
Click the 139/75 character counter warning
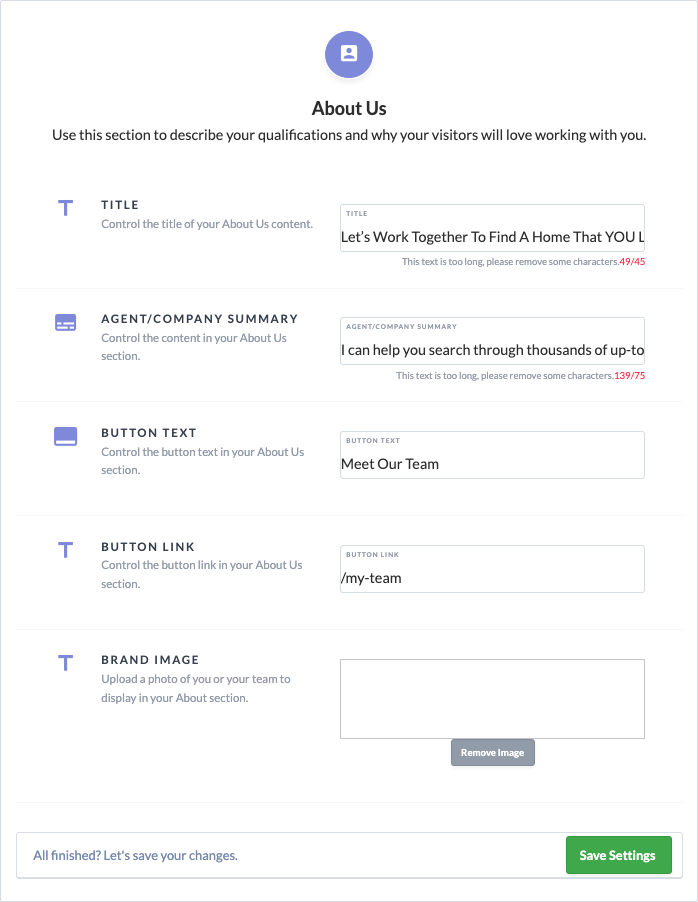pyautogui.click(x=630, y=376)
